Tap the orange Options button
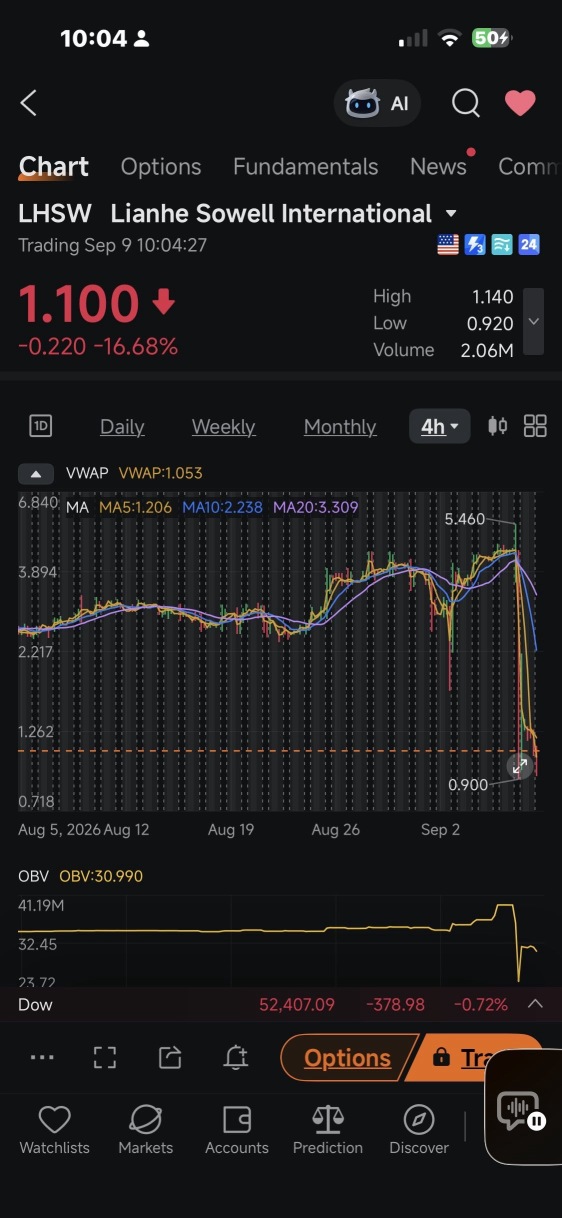This screenshot has height=1218, width=562. tap(348, 1058)
